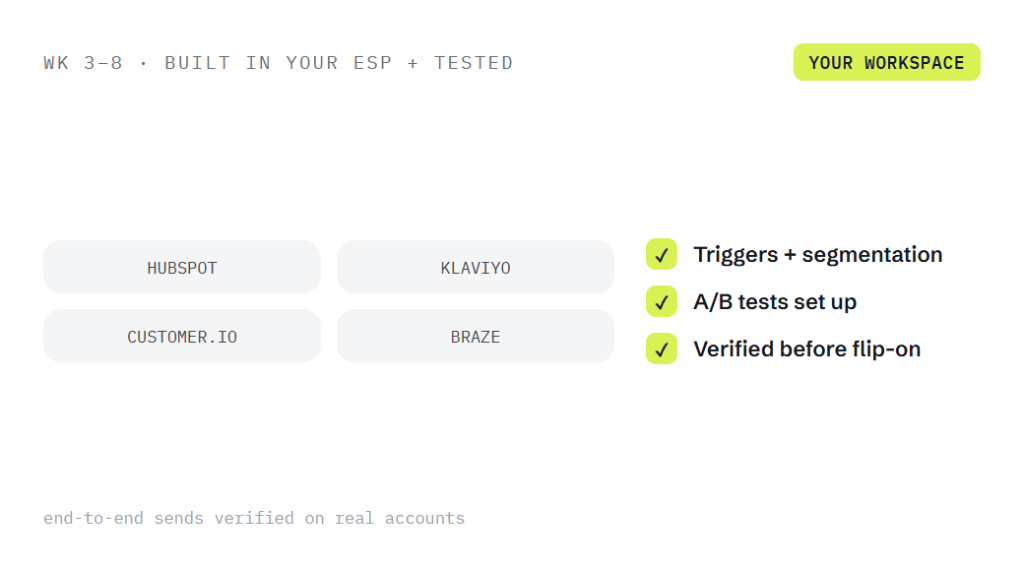Click the Verified before flip-on text
The width and height of the screenshot is (1024, 571).
pos(807,350)
